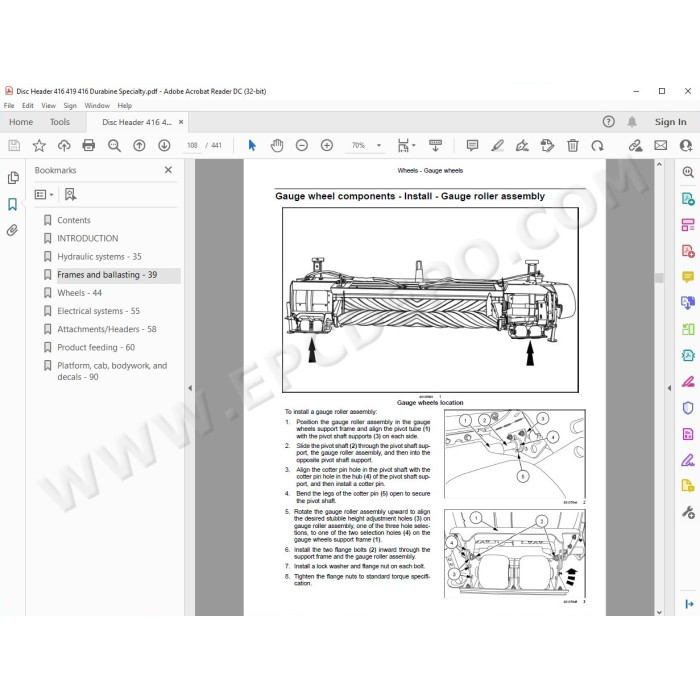The height and width of the screenshot is (700, 700).
Task: Click the page number input field
Action: [192, 146]
